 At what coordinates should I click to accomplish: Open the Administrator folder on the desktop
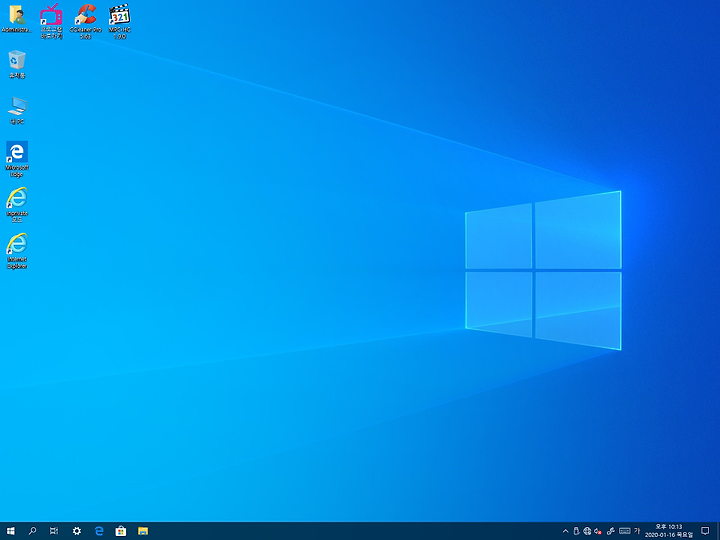click(x=17, y=19)
